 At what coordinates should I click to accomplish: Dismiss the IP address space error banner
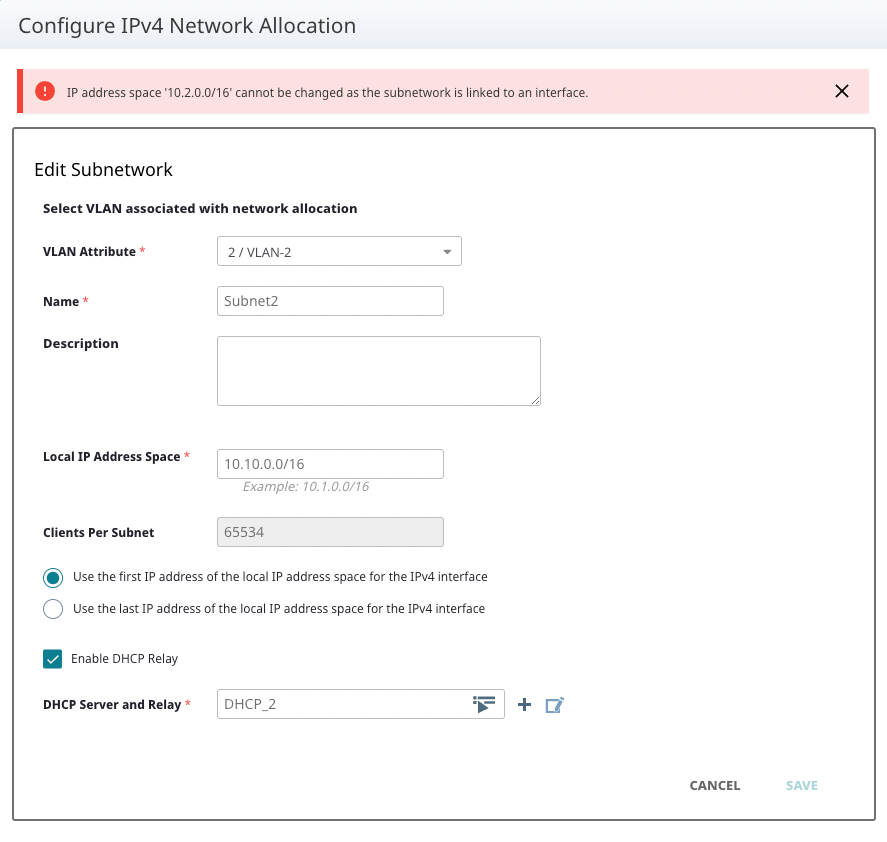click(x=841, y=91)
